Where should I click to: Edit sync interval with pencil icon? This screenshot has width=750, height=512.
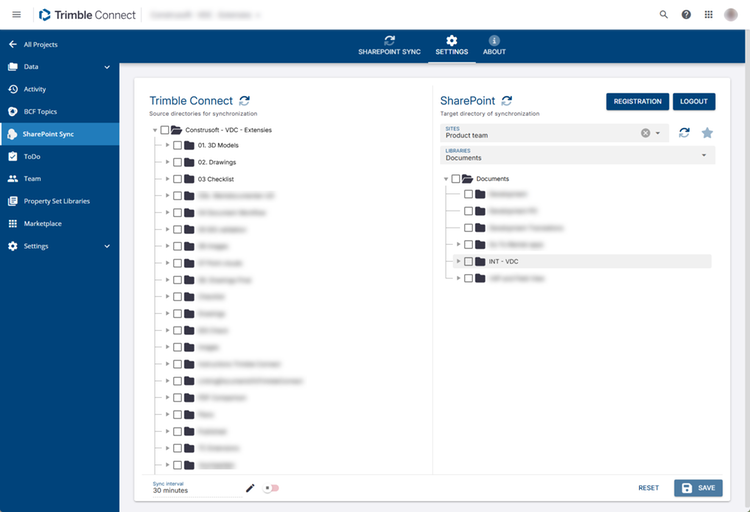tap(250, 488)
